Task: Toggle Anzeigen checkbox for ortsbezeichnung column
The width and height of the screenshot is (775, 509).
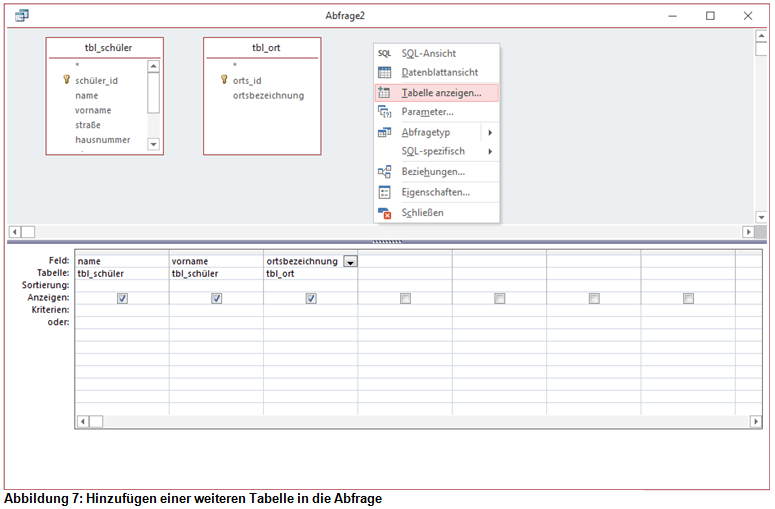Action: pos(311,298)
